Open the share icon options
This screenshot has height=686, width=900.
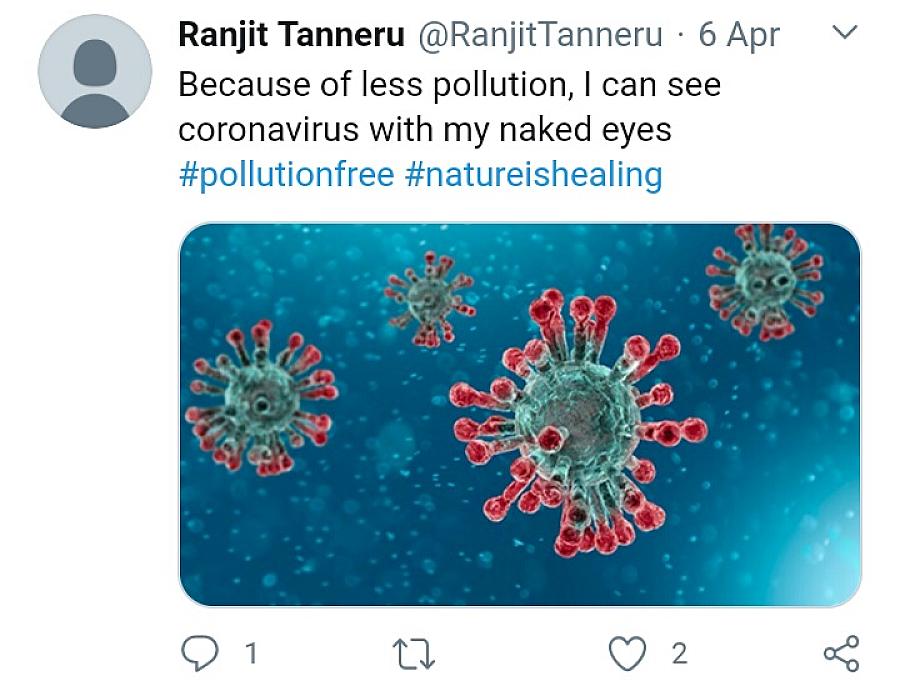pyautogui.click(x=841, y=654)
